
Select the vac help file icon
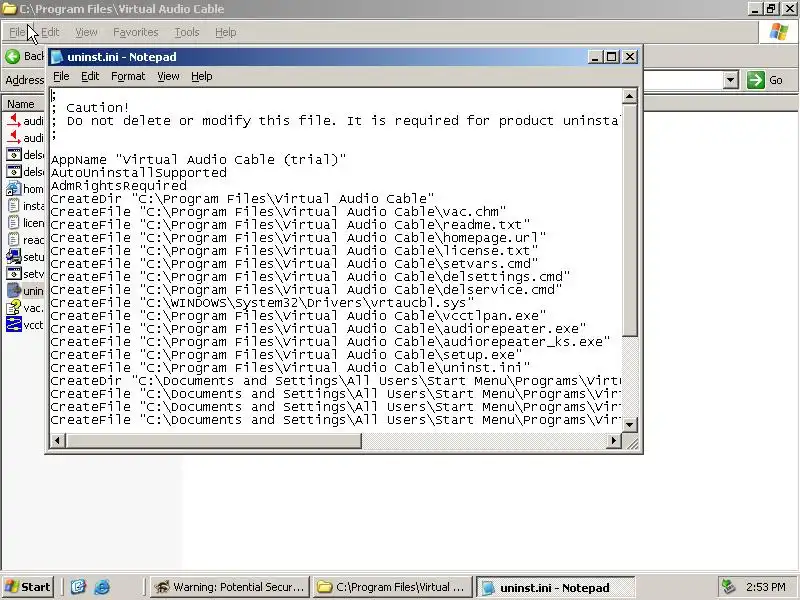click(14, 308)
